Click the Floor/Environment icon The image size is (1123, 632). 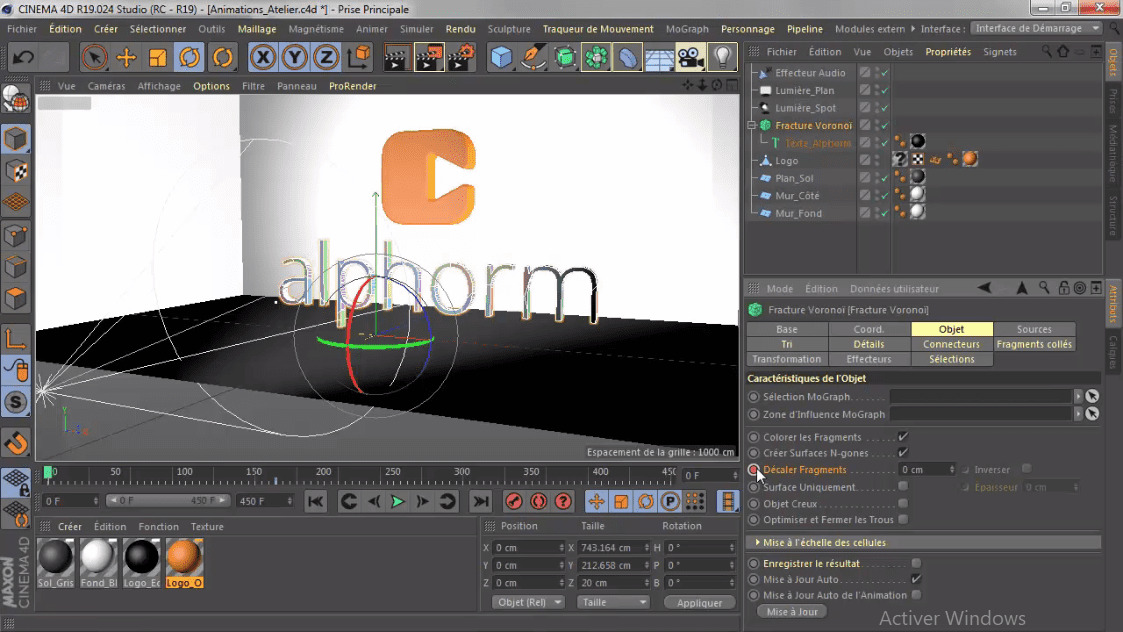pyautogui.click(x=659, y=57)
